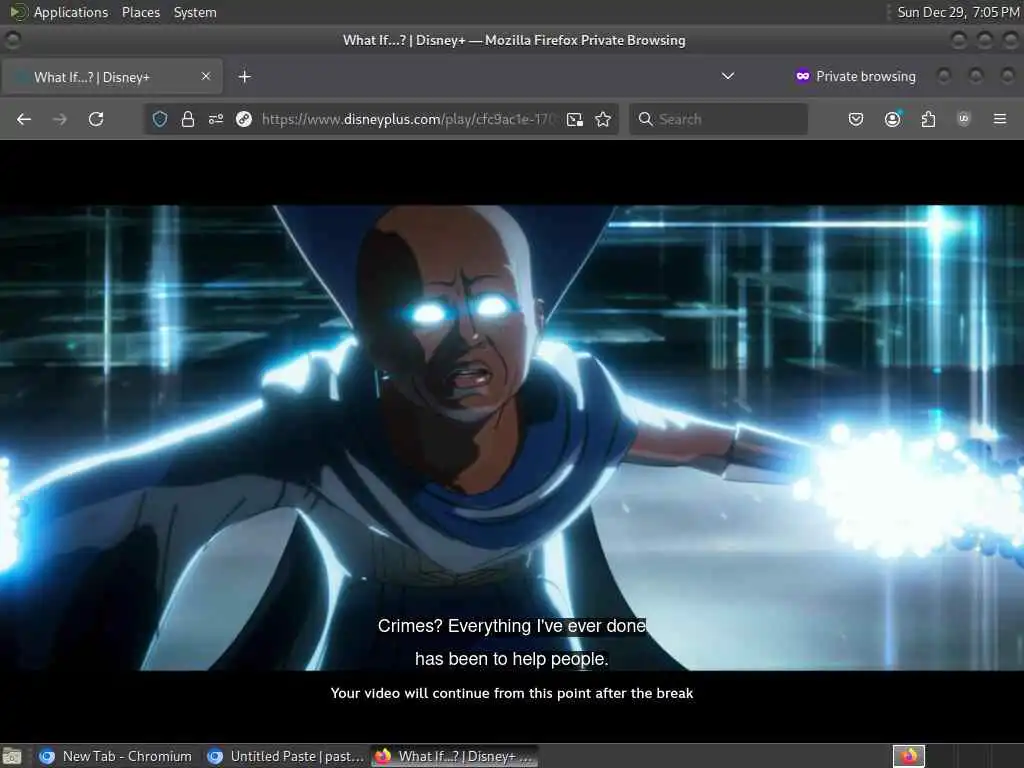The height and width of the screenshot is (768, 1024).
Task: Click the autoplay blocked indicator icon
Action: (x=244, y=120)
